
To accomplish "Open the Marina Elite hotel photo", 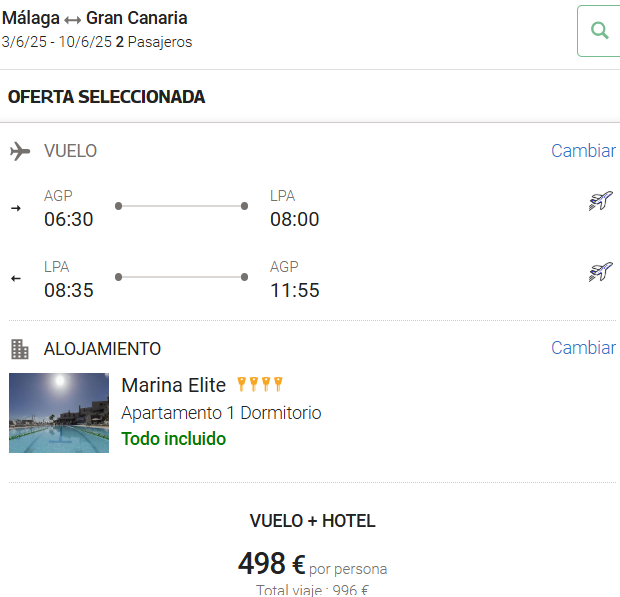I will pos(59,413).
